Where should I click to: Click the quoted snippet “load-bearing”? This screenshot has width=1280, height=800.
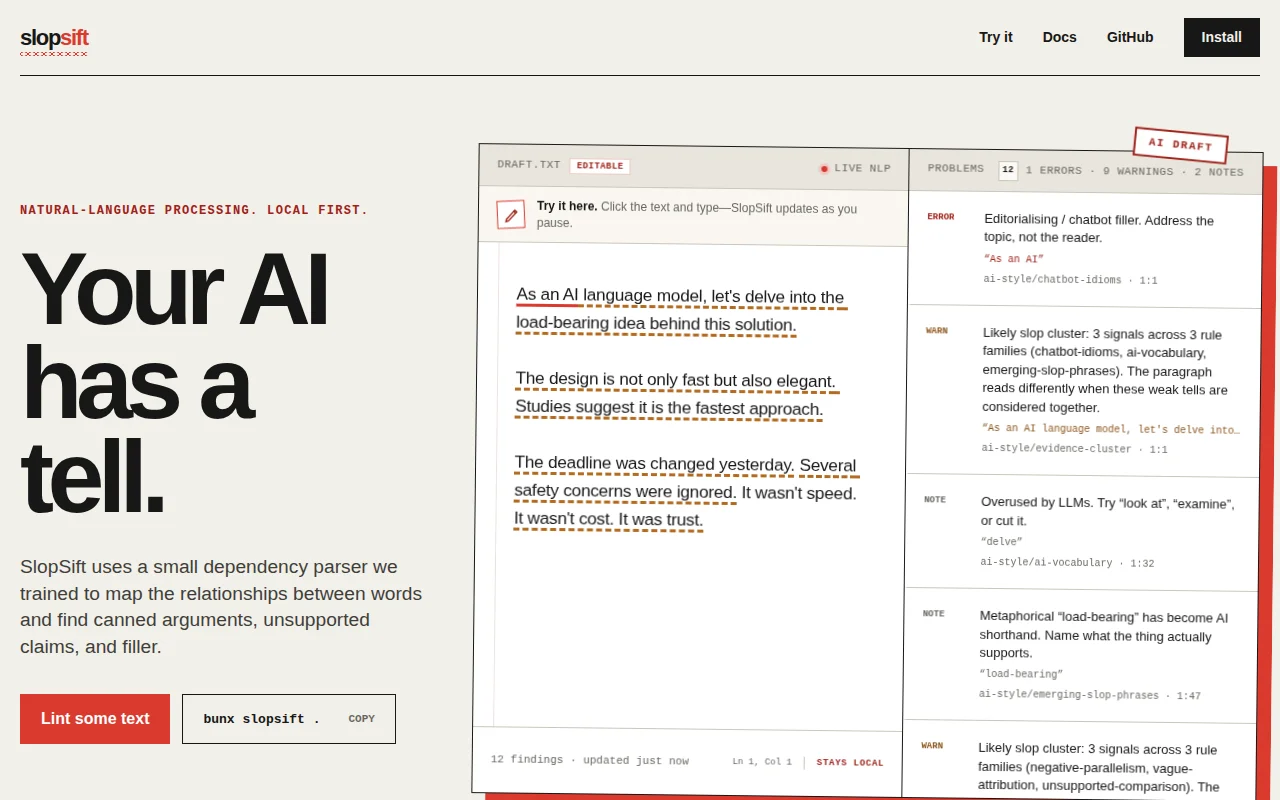1021,674
